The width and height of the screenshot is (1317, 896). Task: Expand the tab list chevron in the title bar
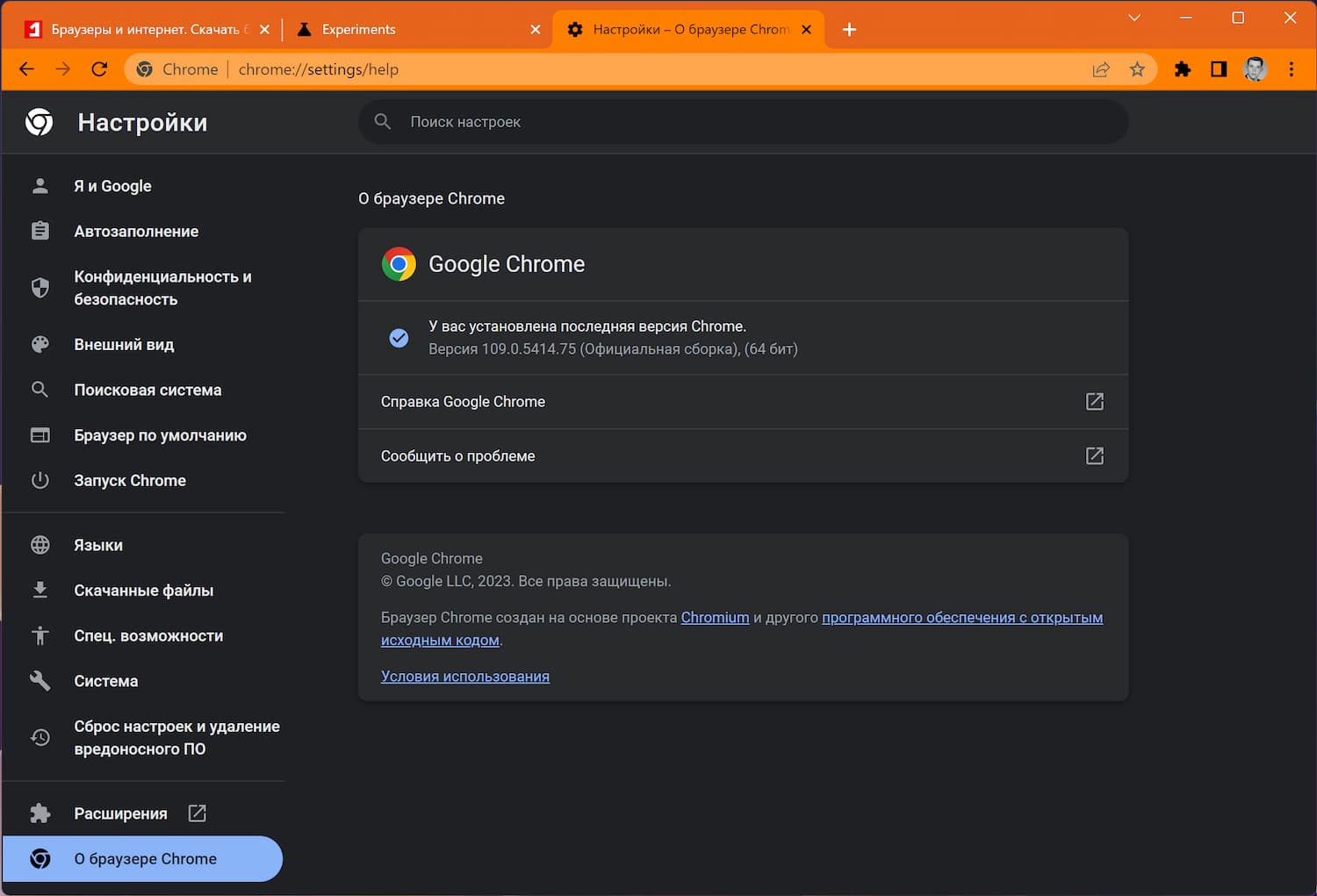pyautogui.click(x=1134, y=17)
